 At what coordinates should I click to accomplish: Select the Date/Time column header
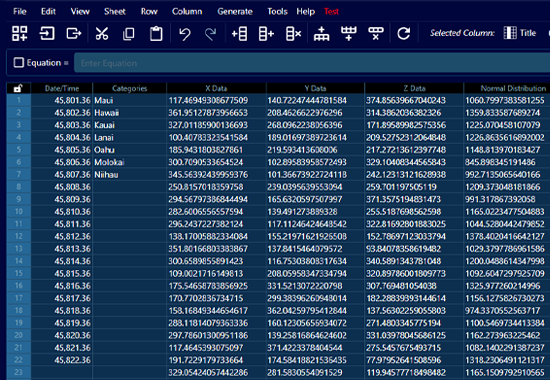(62, 88)
